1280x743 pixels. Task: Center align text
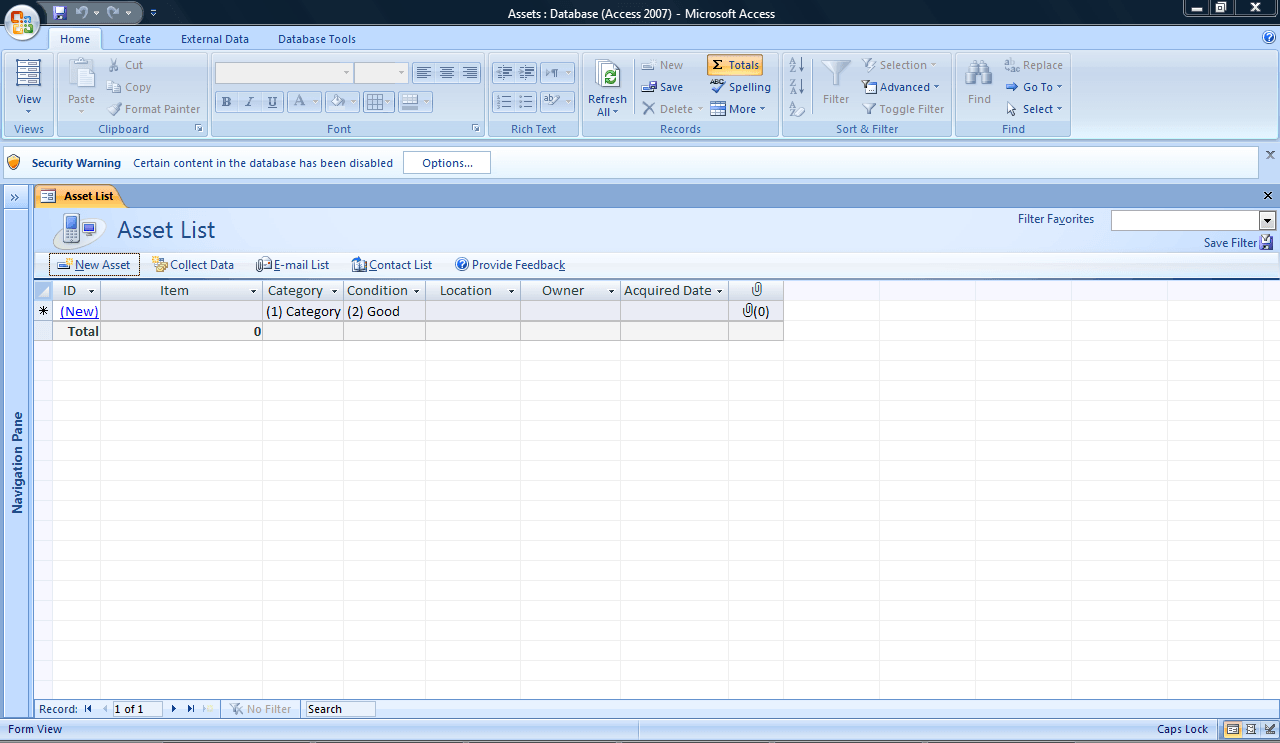pos(447,73)
